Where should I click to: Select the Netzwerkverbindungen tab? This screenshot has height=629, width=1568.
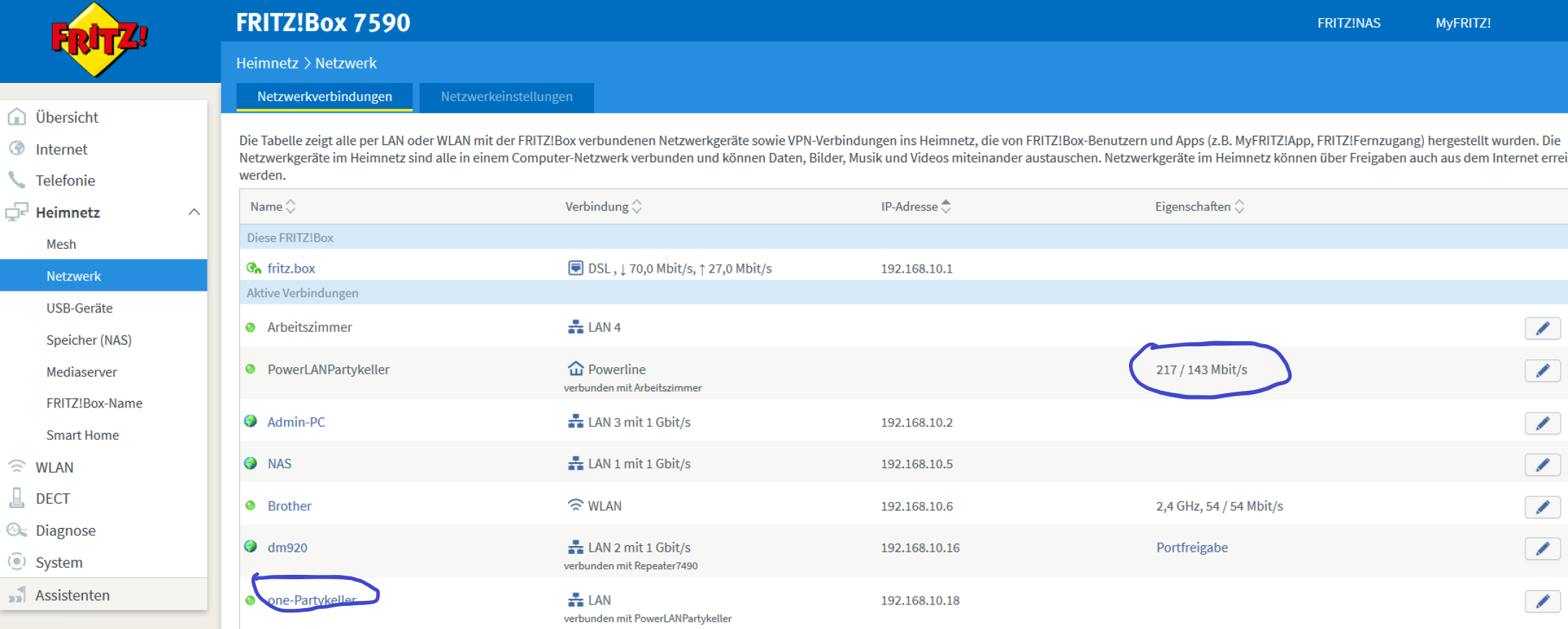click(324, 97)
